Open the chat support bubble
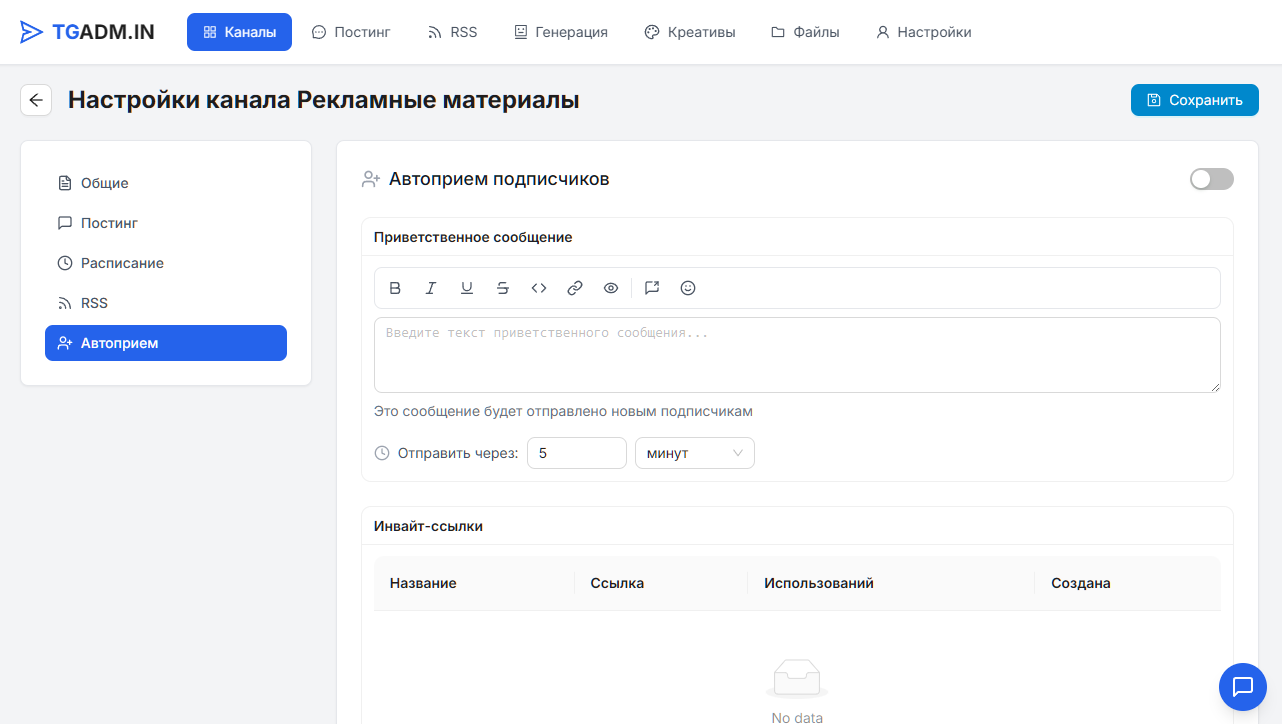The image size is (1282, 724). 1243,687
